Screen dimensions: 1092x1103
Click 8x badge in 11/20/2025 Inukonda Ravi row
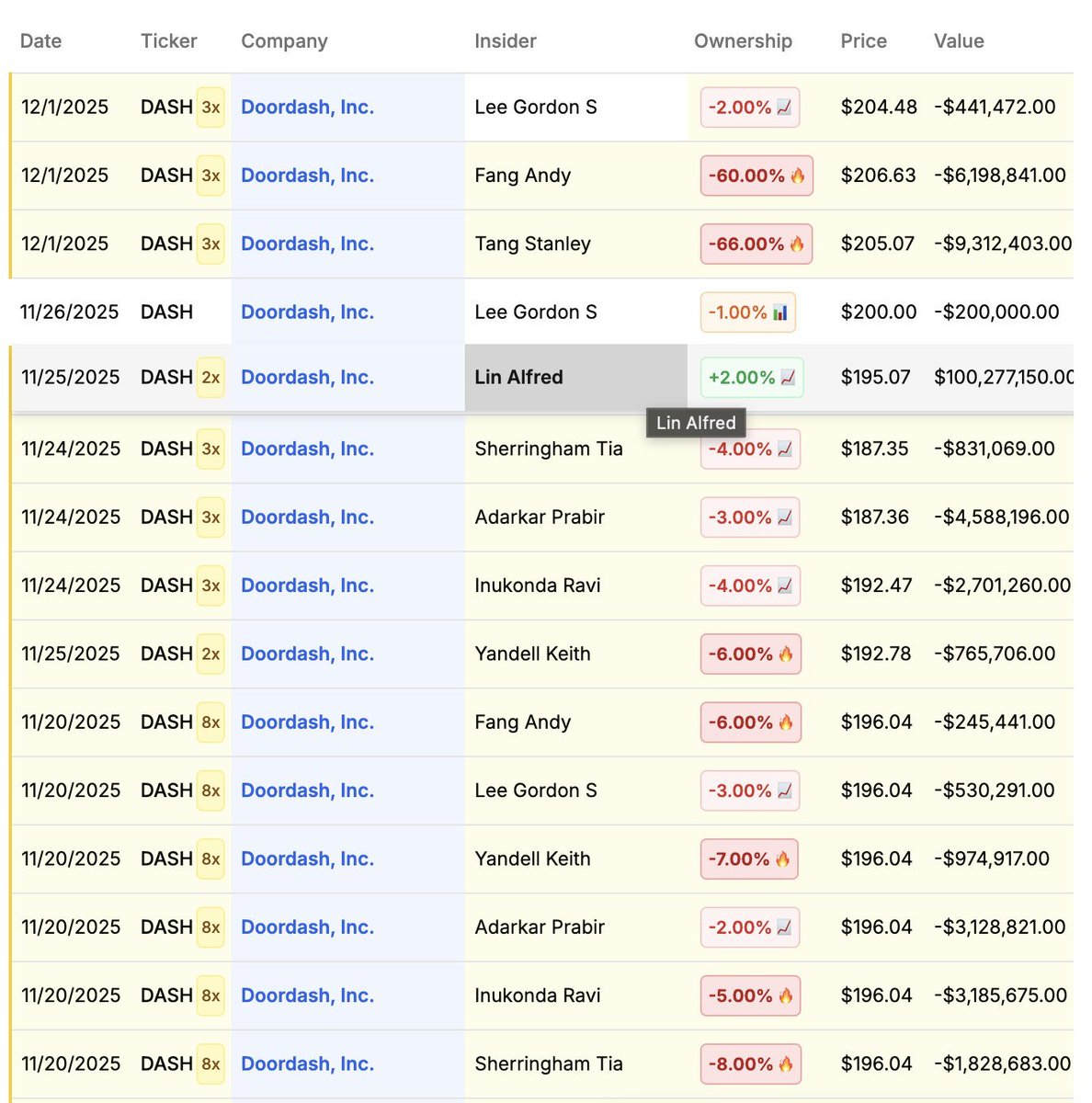(210, 995)
